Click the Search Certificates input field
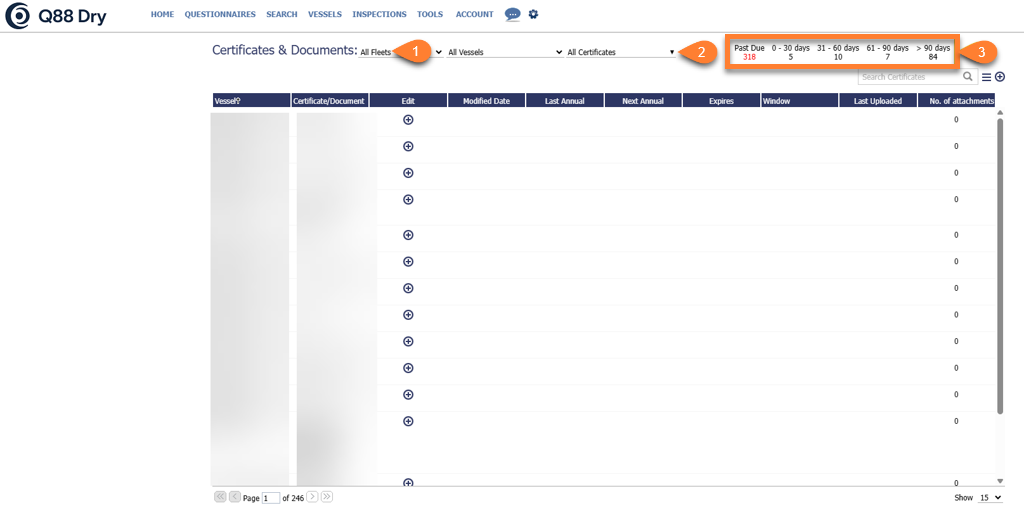Viewport: 1024px width, 515px height. coord(909,77)
